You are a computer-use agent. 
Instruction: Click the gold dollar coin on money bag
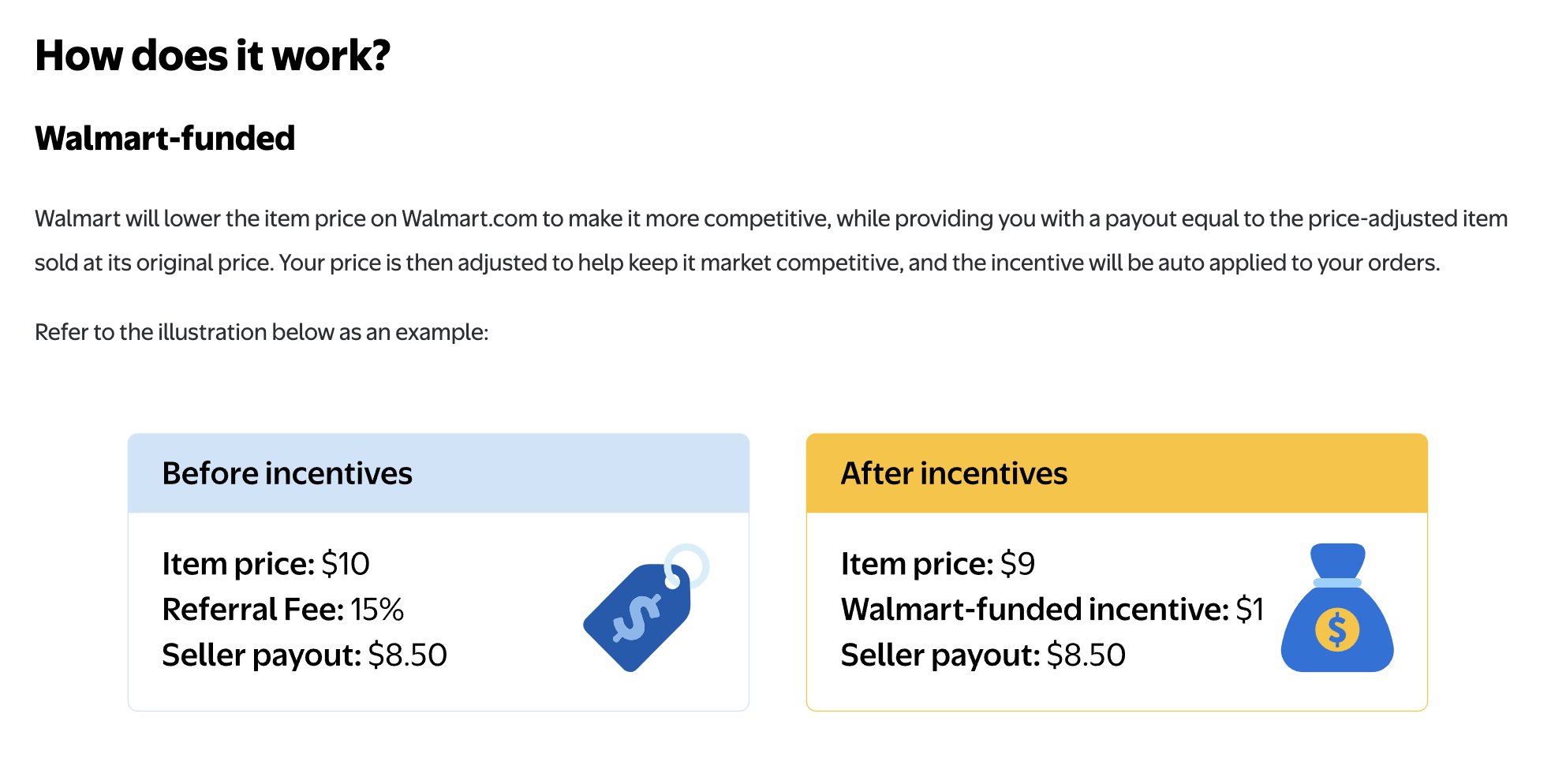pyautogui.click(x=1337, y=629)
